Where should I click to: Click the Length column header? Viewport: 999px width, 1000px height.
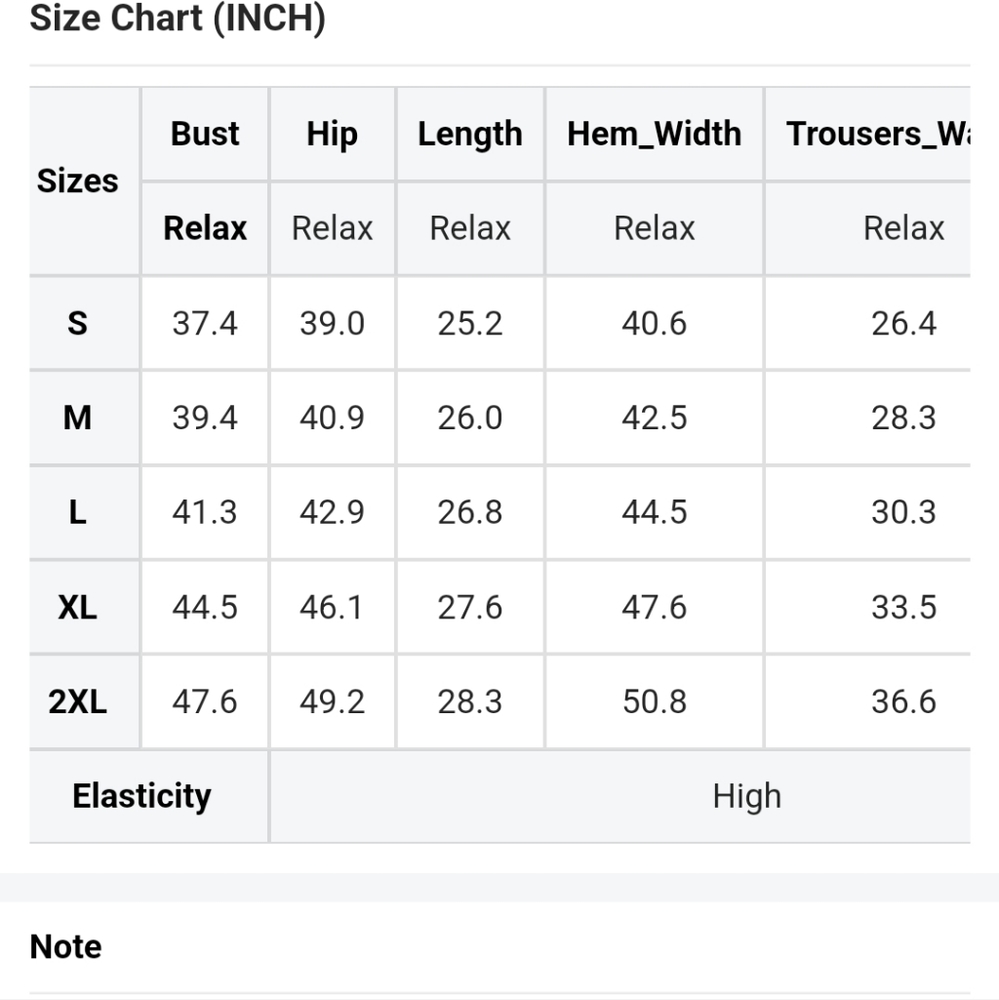click(470, 134)
